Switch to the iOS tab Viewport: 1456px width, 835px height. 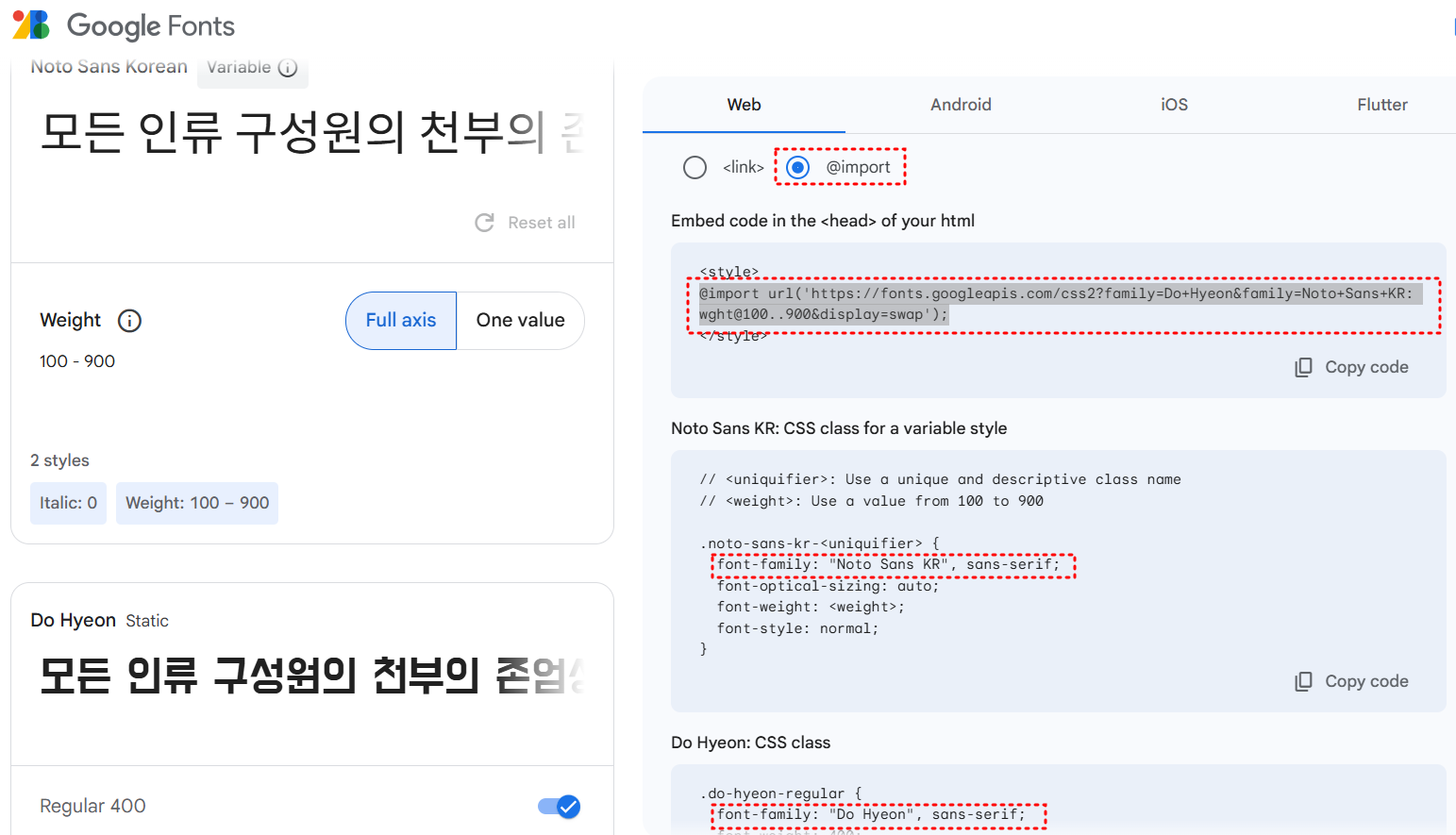(1174, 105)
